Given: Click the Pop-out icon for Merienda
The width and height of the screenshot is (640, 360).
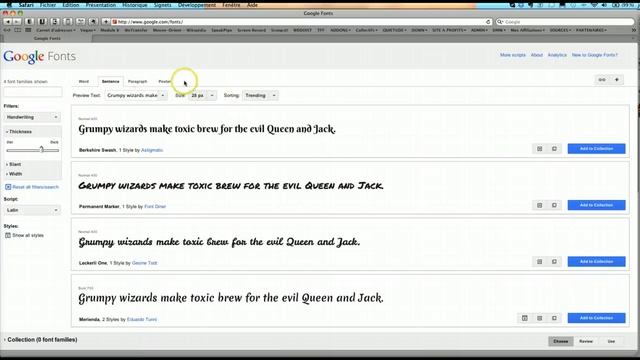Looking at the screenshot, I should pos(554,318).
